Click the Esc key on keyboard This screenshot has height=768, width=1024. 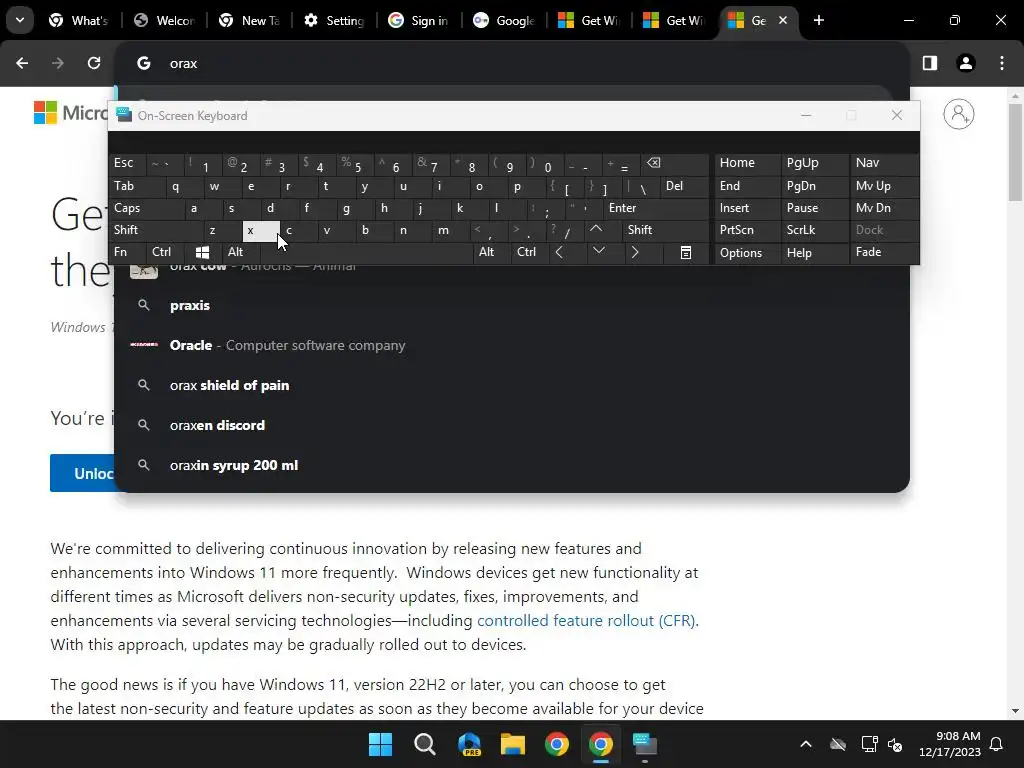click(x=127, y=163)
